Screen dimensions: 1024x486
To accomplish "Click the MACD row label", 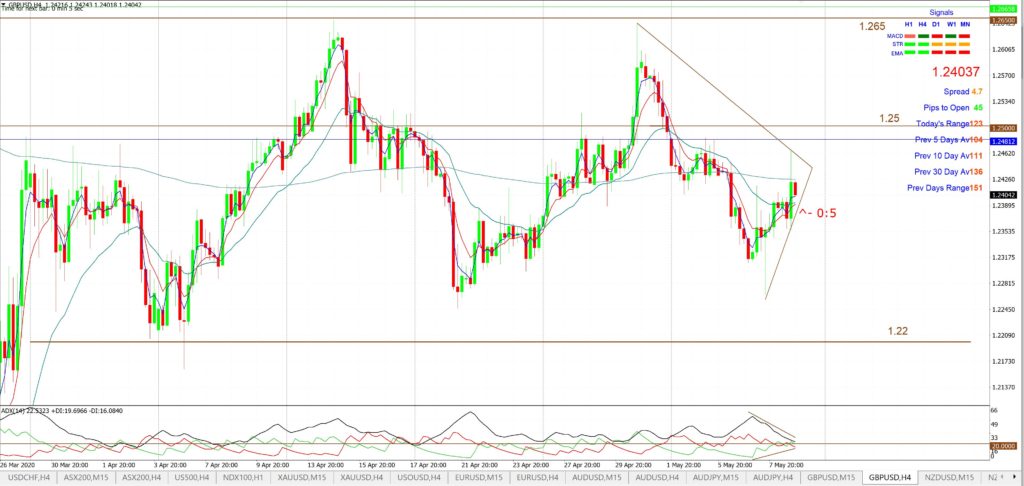I will 895,36.
